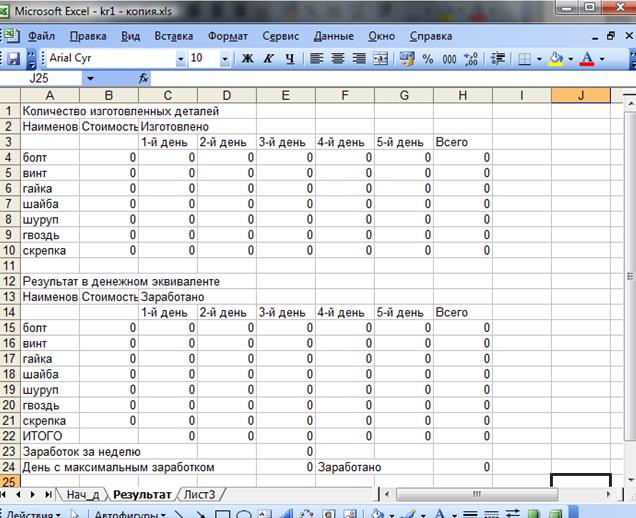This screenshot has height=518, width=636.
Task: Center align the cell text
Action: click(338, 59)
